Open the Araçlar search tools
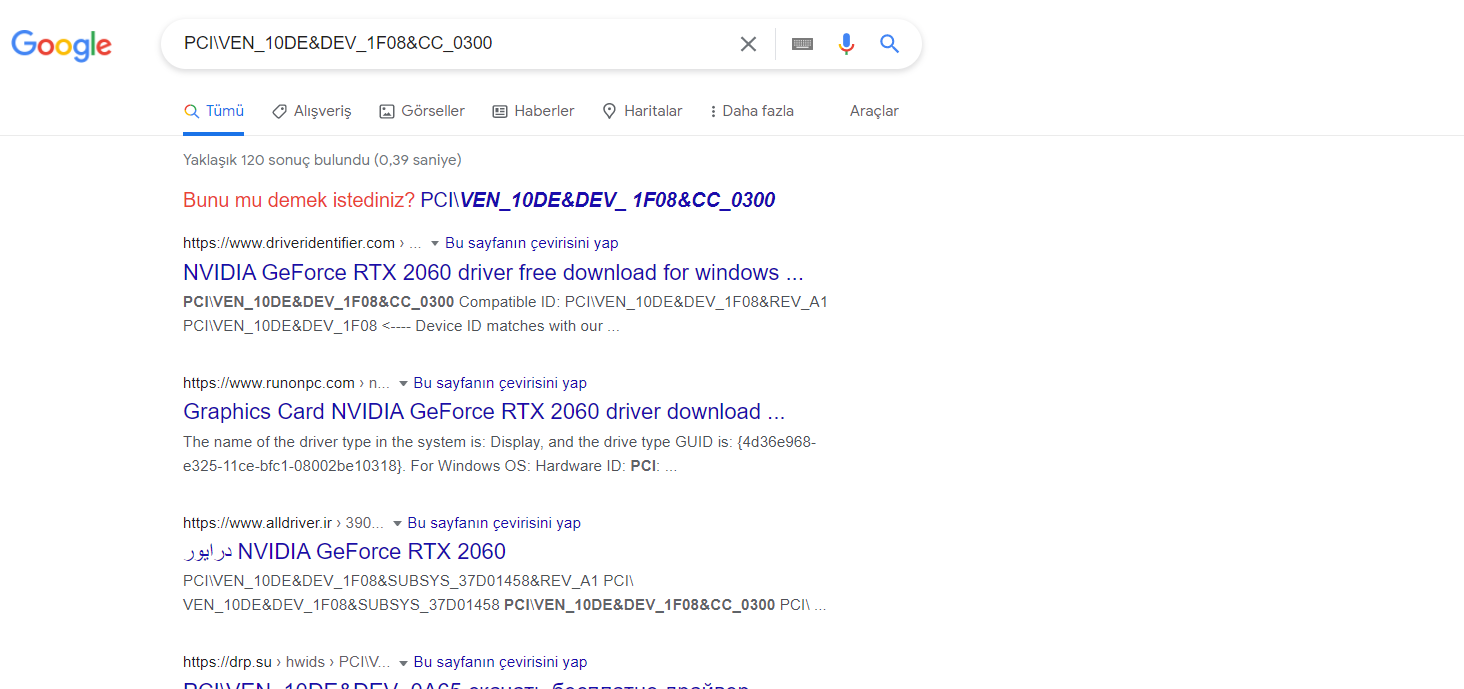The height and width of the screenshot is (689, 1464). 874,111
